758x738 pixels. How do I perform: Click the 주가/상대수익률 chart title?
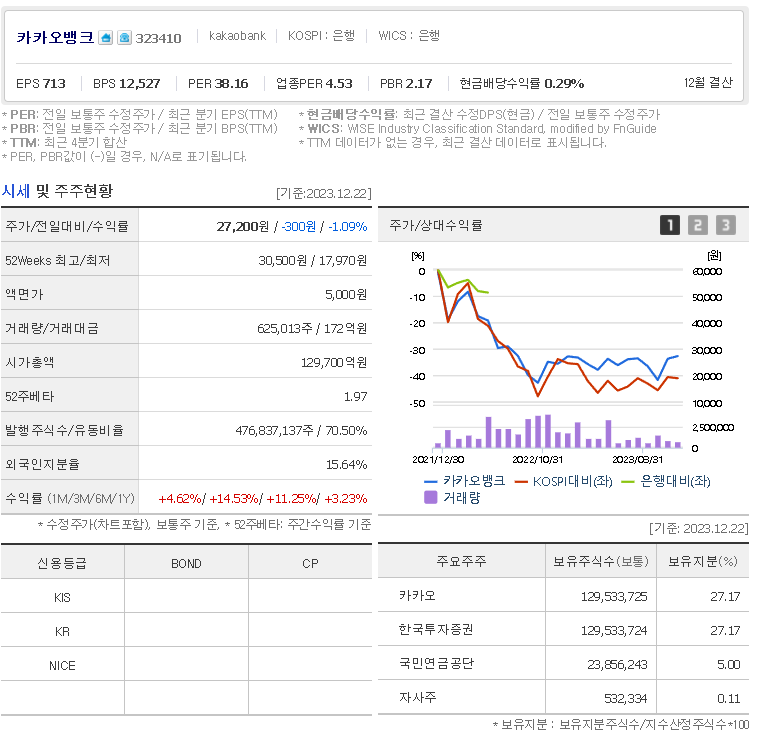(436, 225)
